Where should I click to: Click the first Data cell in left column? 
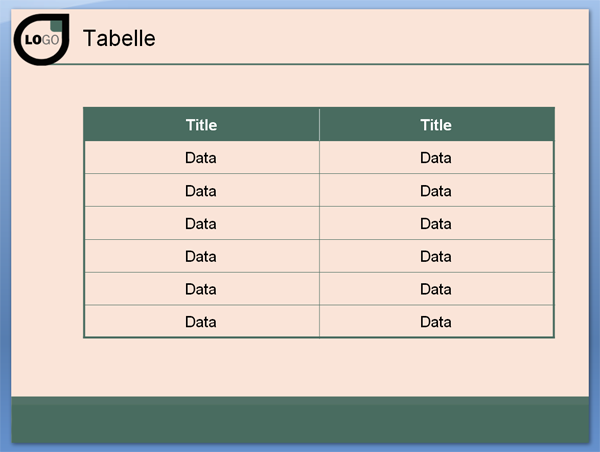pyautogui.click(x=202, y=157)
